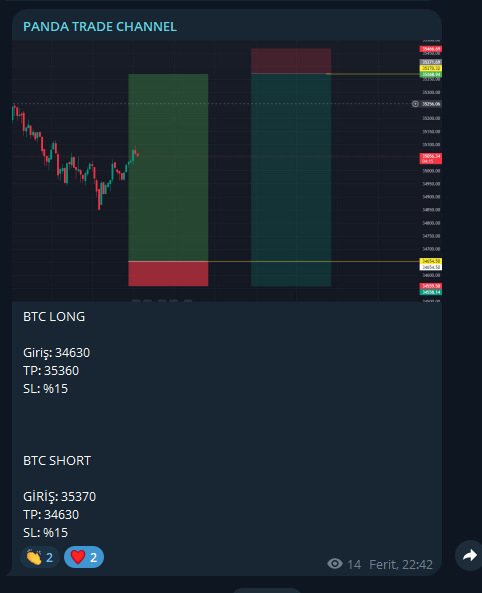Image resolution: width=482 pixels, height=593 pixels.
Task: Select the BTC SHORT heading text
Action: point(57,461)
